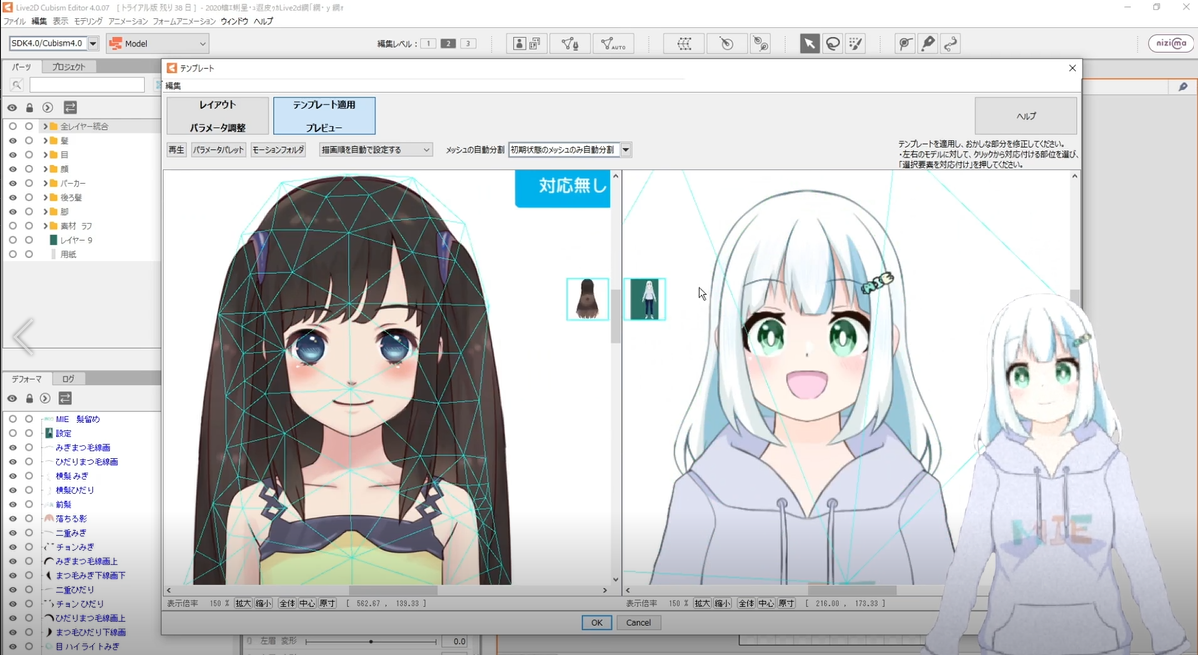Switch to the プロジェクト tab
Image resolution: width=1198 pixels, height=655 pixels.
pos(68,67)
